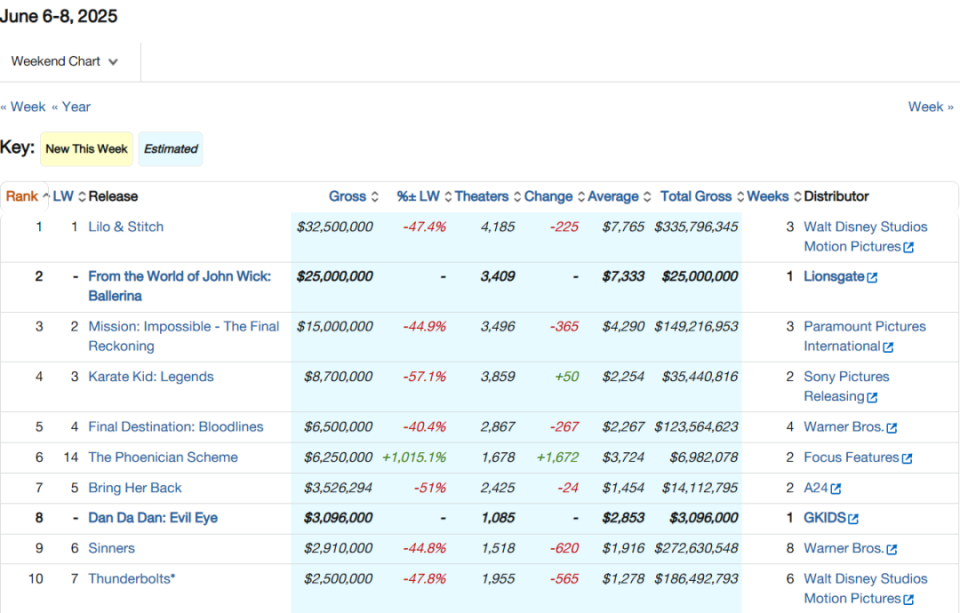Go to the previous week link

click(23, 107)
